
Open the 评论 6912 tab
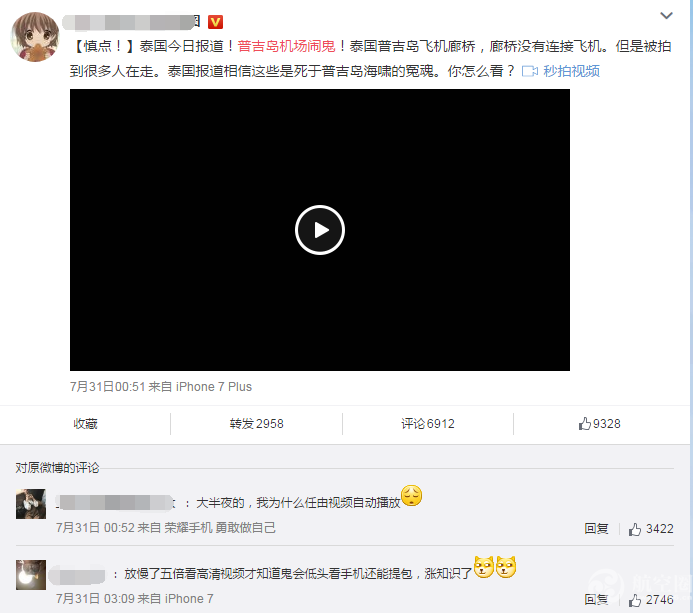point(427,423)
